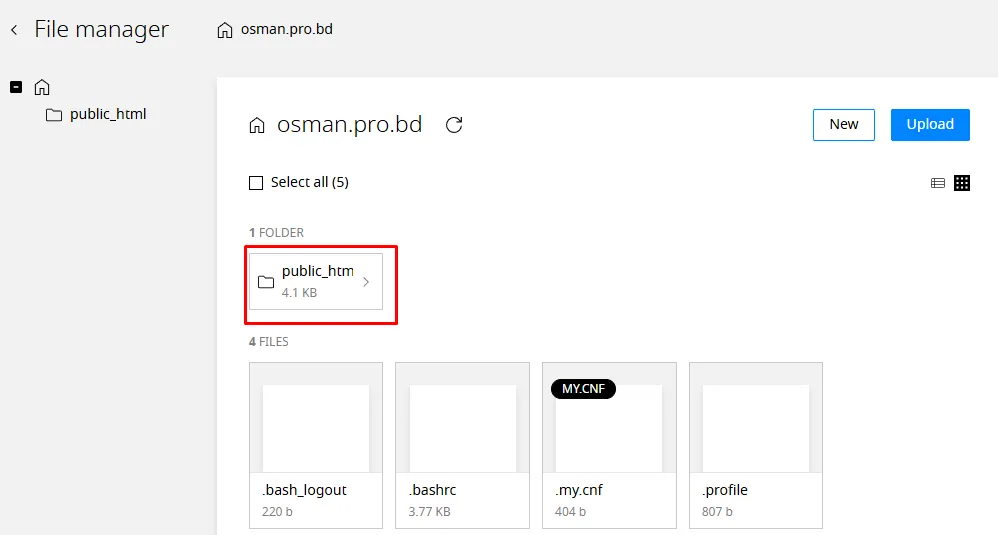Select the .bash_logout file thumbnail

click(x=315, y=430)
